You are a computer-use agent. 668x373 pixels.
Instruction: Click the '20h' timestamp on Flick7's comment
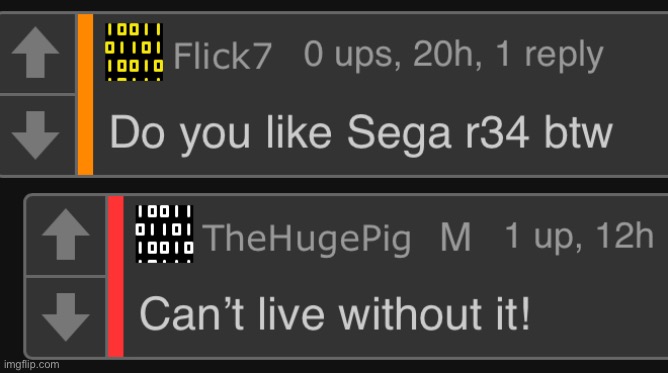(447, 55)
